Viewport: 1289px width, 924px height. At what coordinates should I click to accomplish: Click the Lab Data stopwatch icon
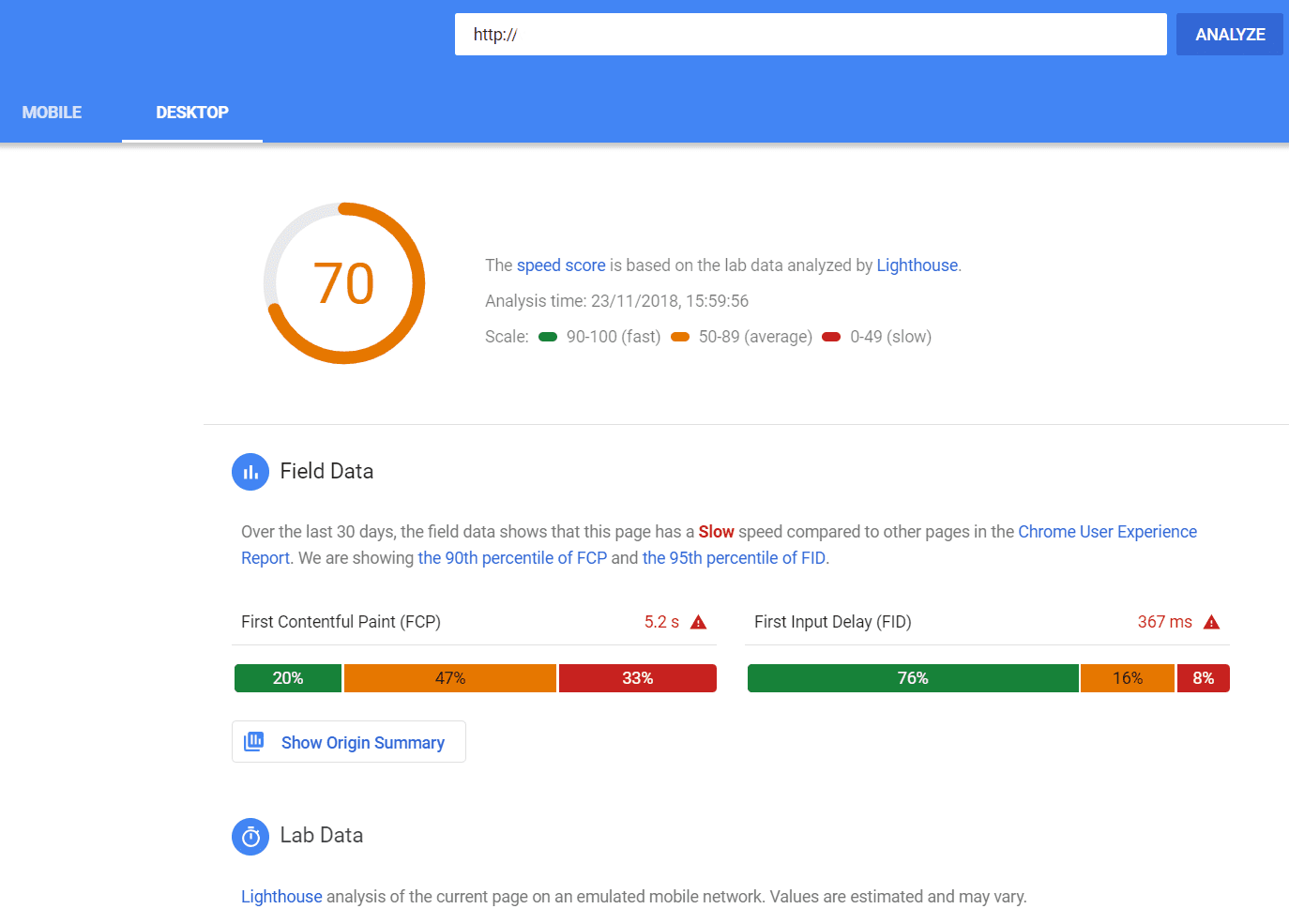[250, 836]
